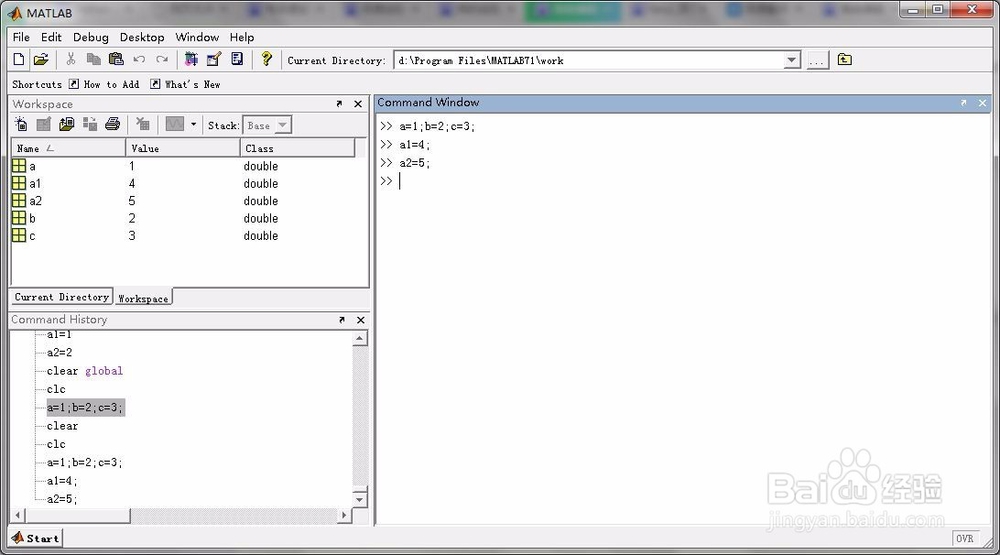Open a file with folder icon
1000x555 pixels.
[x=41, y=59]
